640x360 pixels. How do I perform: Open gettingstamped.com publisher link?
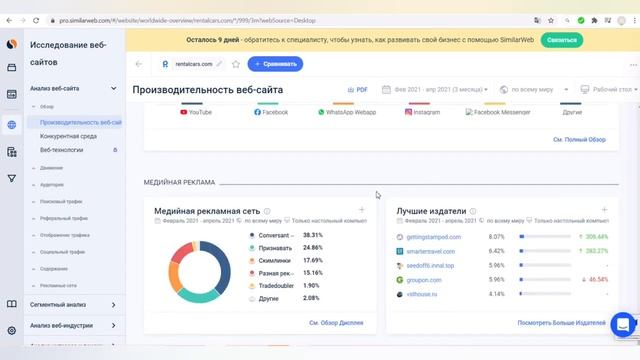[433, 237]
